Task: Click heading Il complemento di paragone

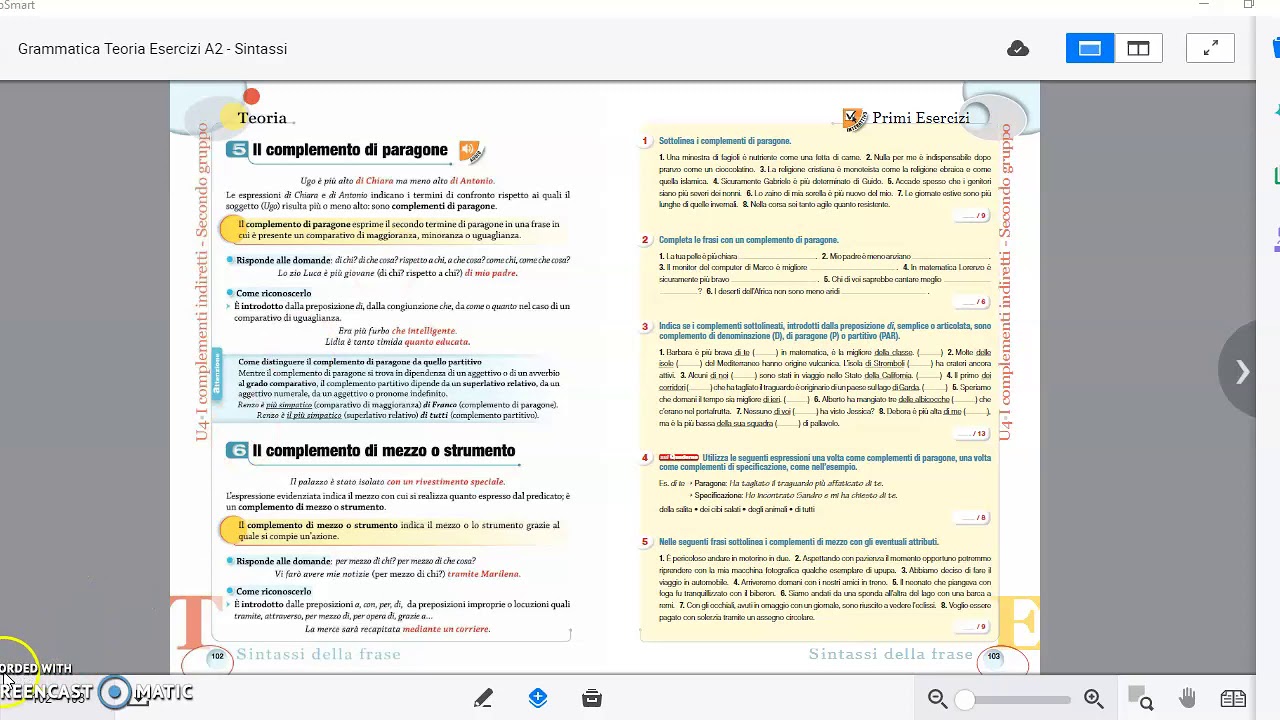Action: [x=350, y=150]
